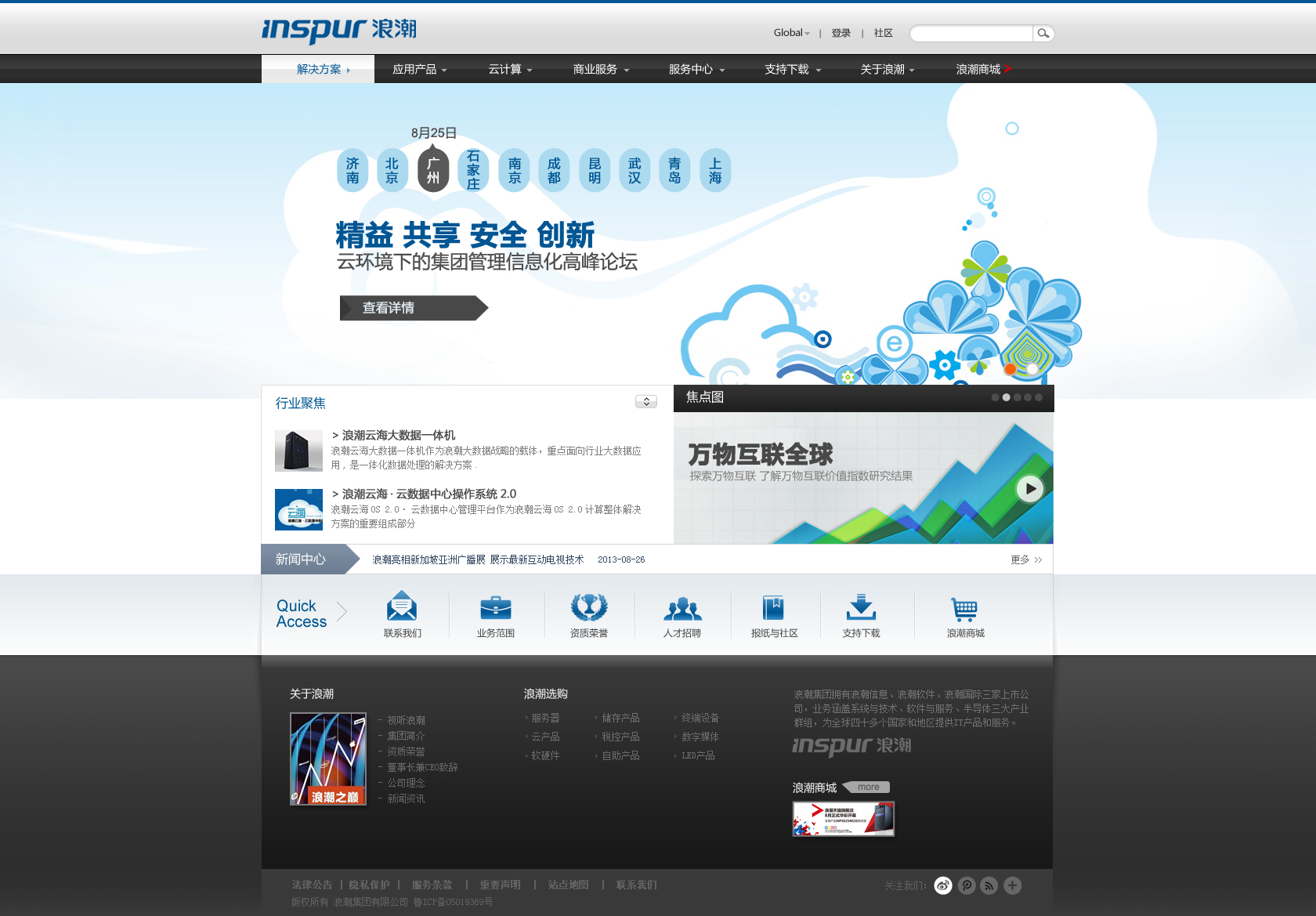
Task: Select the 上海 city bubble
Action: [715, 170]
